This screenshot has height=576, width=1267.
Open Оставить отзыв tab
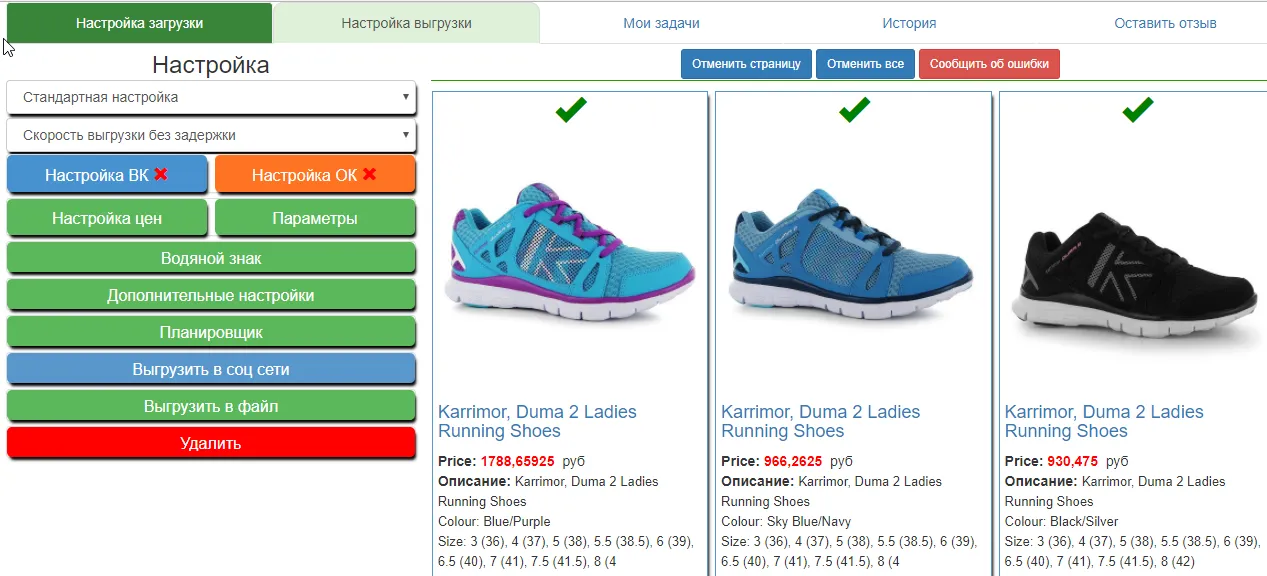pos(1165,23)
